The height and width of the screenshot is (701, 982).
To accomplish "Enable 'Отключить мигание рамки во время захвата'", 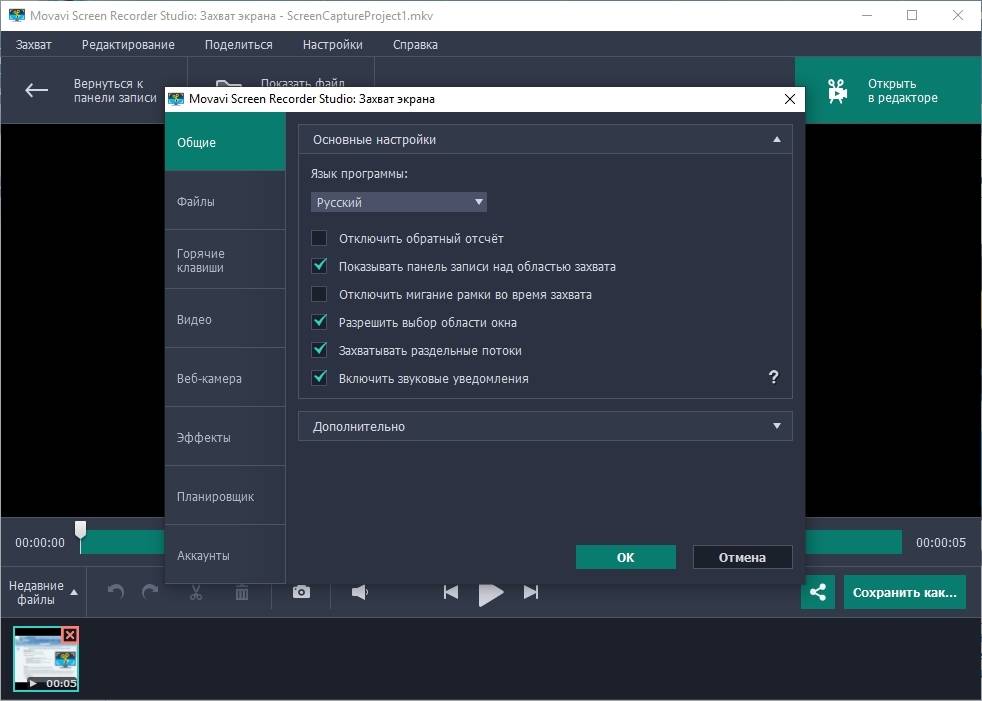I will (319, 294).
